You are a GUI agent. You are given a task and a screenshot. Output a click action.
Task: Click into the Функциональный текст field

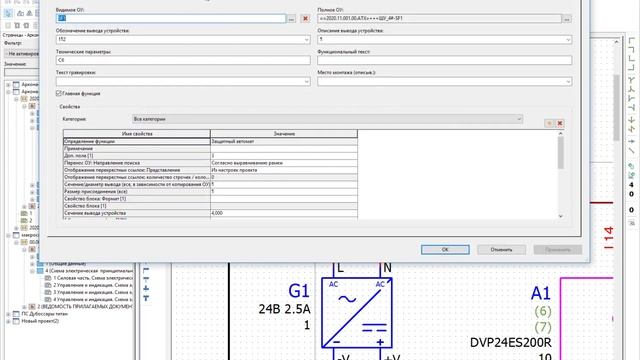click(x=444, y=60)
